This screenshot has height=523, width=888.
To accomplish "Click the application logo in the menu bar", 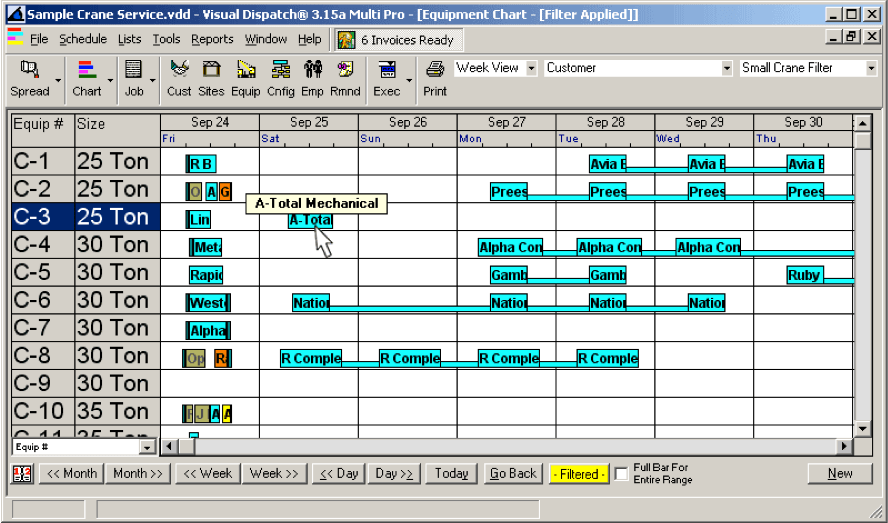I will 15,37.
